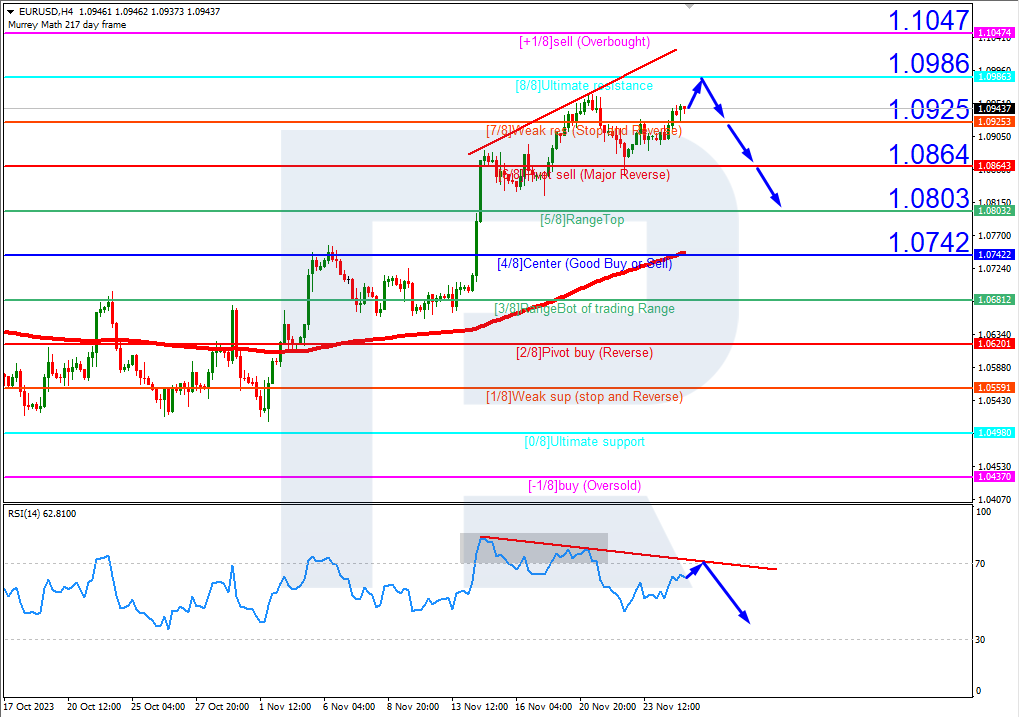Select the red 1.08643 price axis tag
This screenshot has height=717, width=1019.
tap(994, 166)
